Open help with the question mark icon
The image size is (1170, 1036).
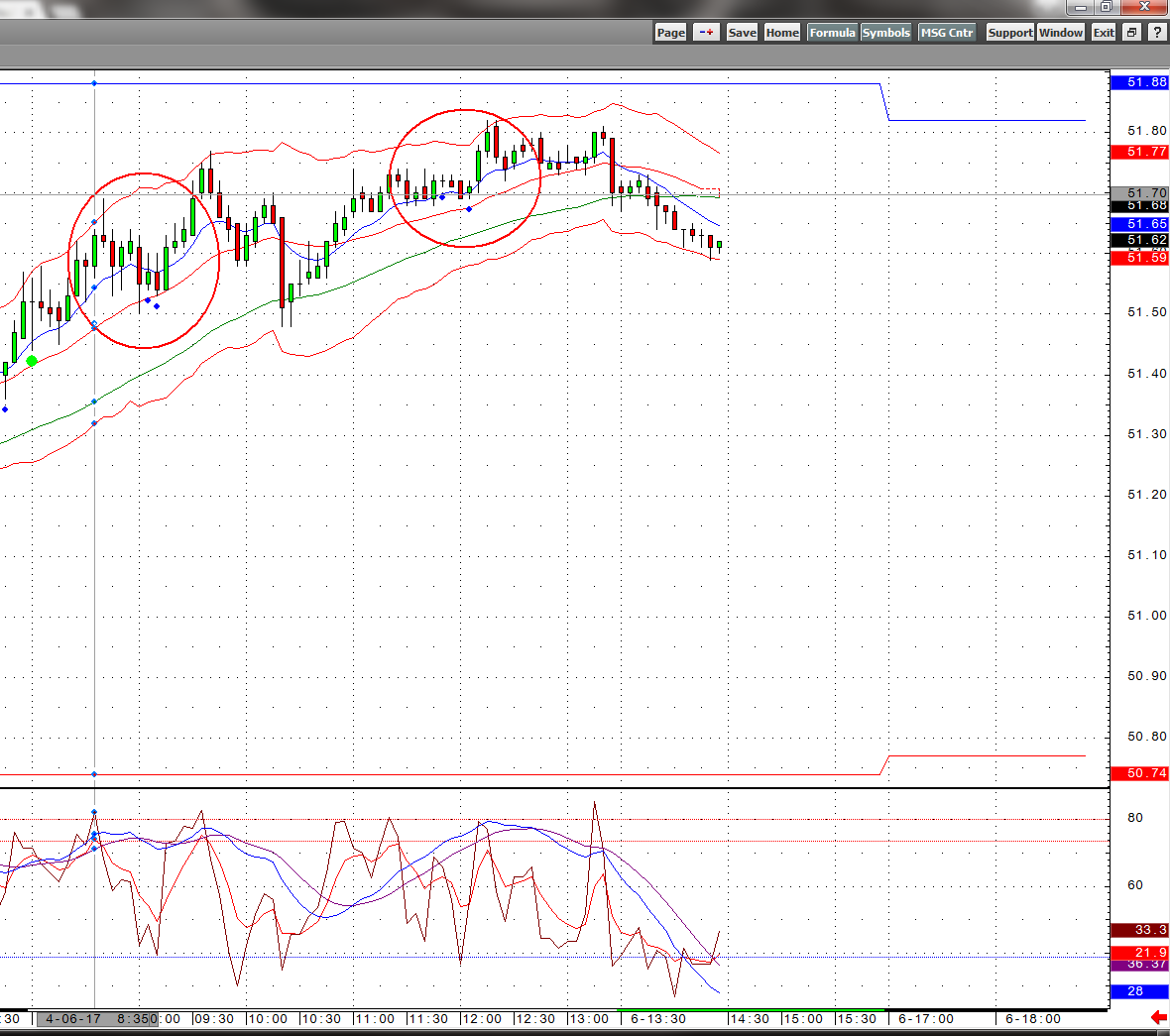1158,32
